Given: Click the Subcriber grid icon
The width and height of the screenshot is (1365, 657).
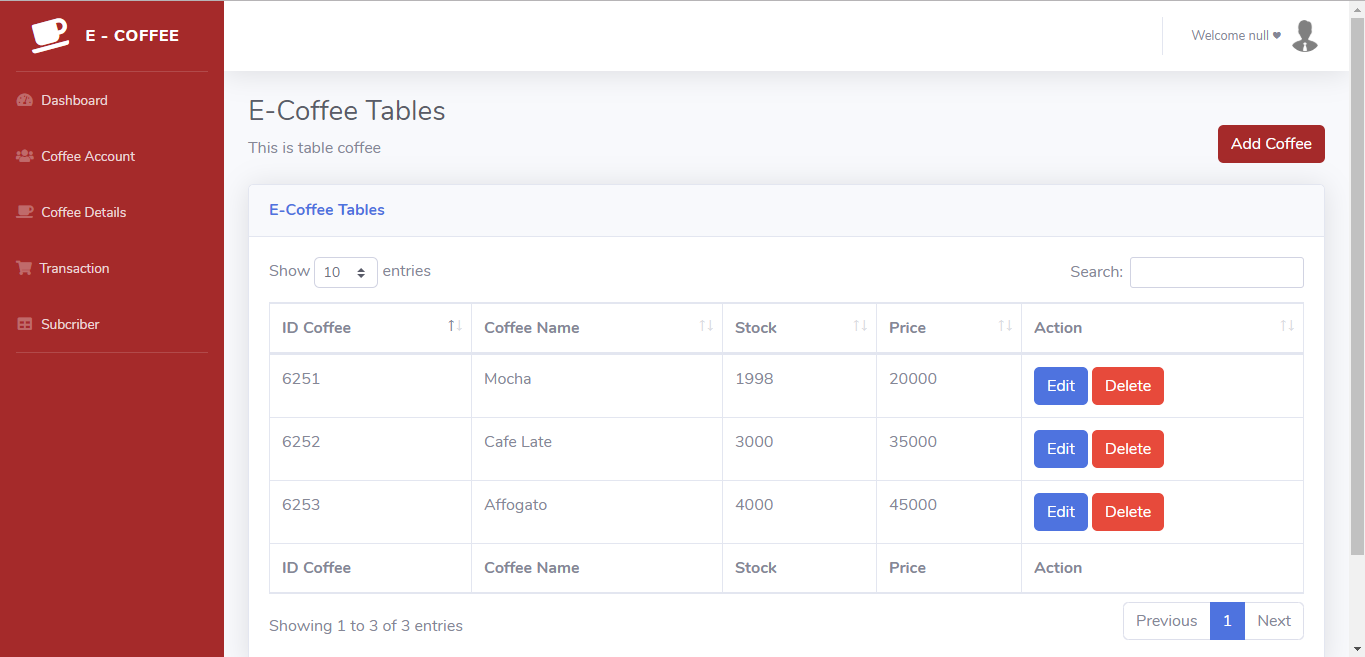Looking at the screenshot, I should point(24,324).
